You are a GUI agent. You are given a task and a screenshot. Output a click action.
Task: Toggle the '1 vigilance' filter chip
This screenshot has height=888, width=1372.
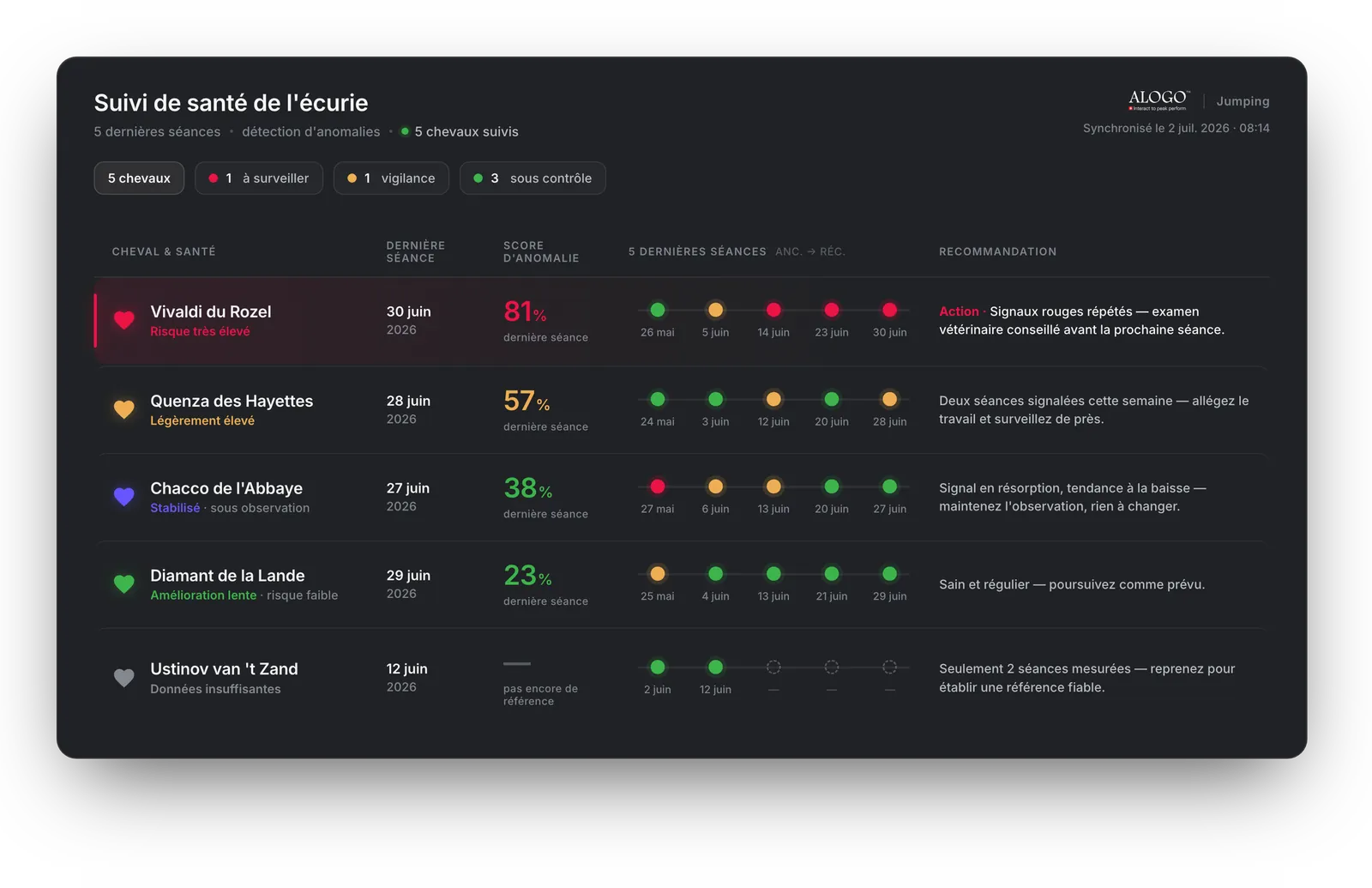coord(391,178)
